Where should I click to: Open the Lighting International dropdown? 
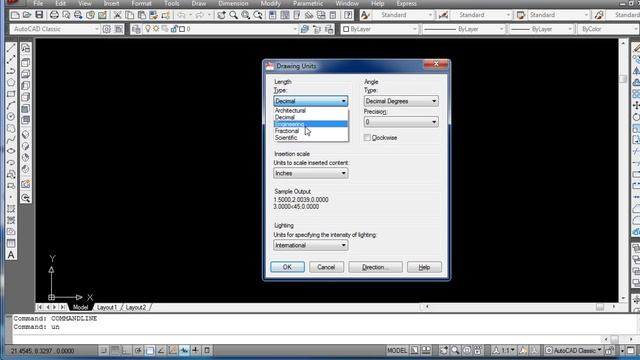[311, 245]
